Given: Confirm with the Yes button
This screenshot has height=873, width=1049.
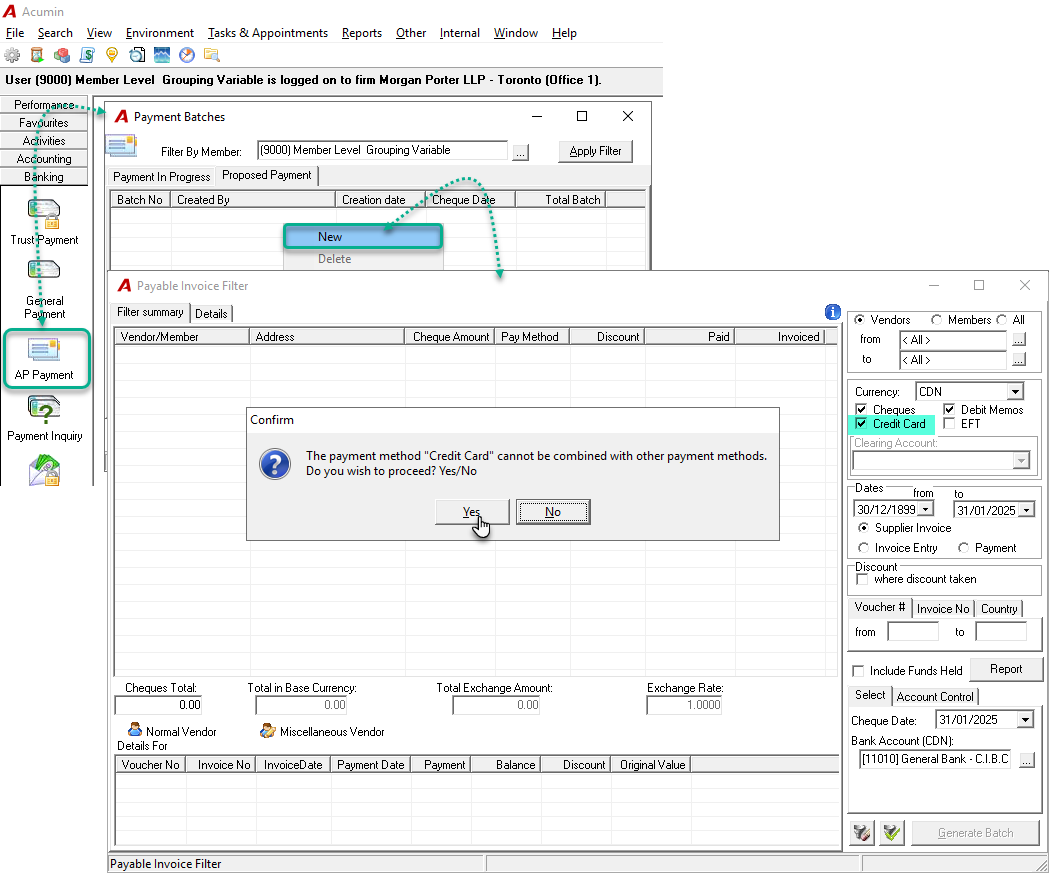Looking at the screenshot, I should (x=472, y=512).
